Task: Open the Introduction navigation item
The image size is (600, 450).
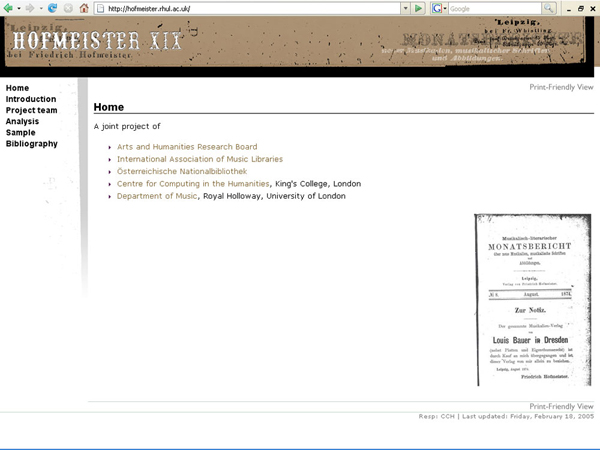Action: 31,99
